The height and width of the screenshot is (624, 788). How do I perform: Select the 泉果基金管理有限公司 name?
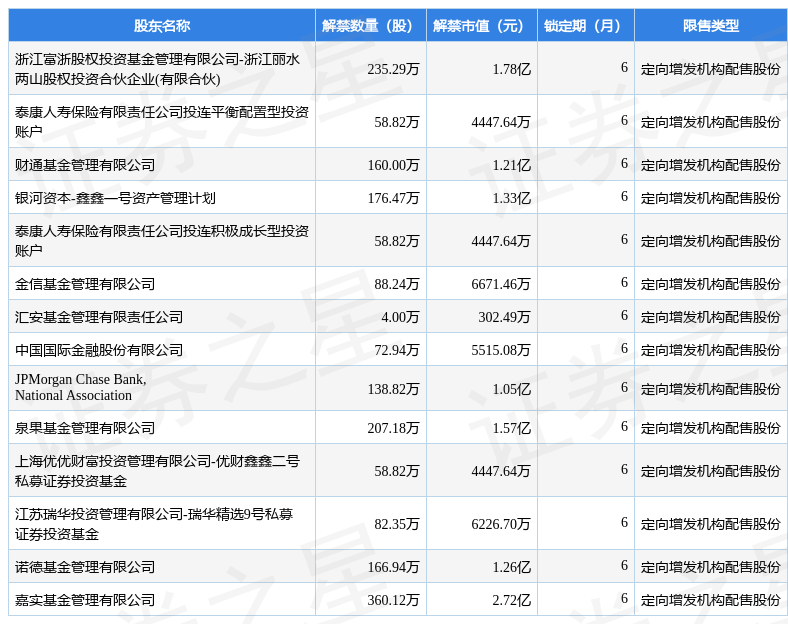click(x=85, y=428)
